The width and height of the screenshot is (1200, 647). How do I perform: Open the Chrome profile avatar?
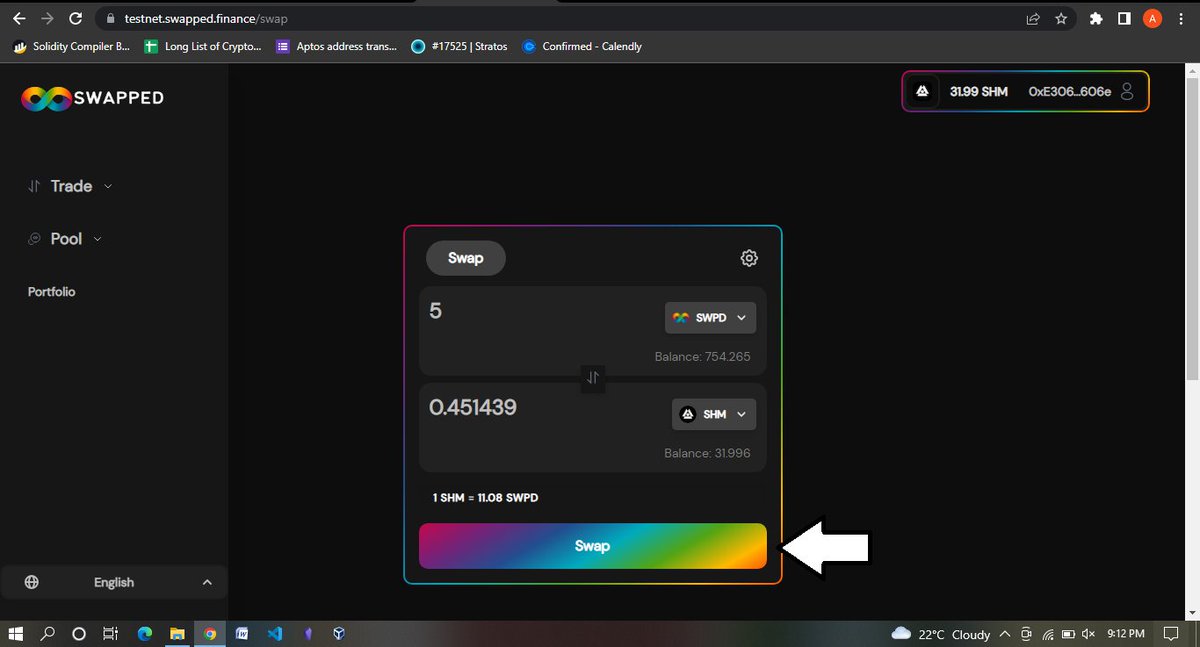pos(1152,18)
